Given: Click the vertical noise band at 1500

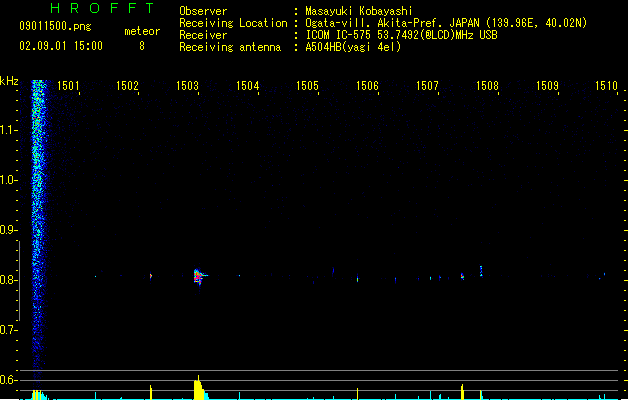Looking at the screenshot, I should pyautogui.click(x=39, y=233).
